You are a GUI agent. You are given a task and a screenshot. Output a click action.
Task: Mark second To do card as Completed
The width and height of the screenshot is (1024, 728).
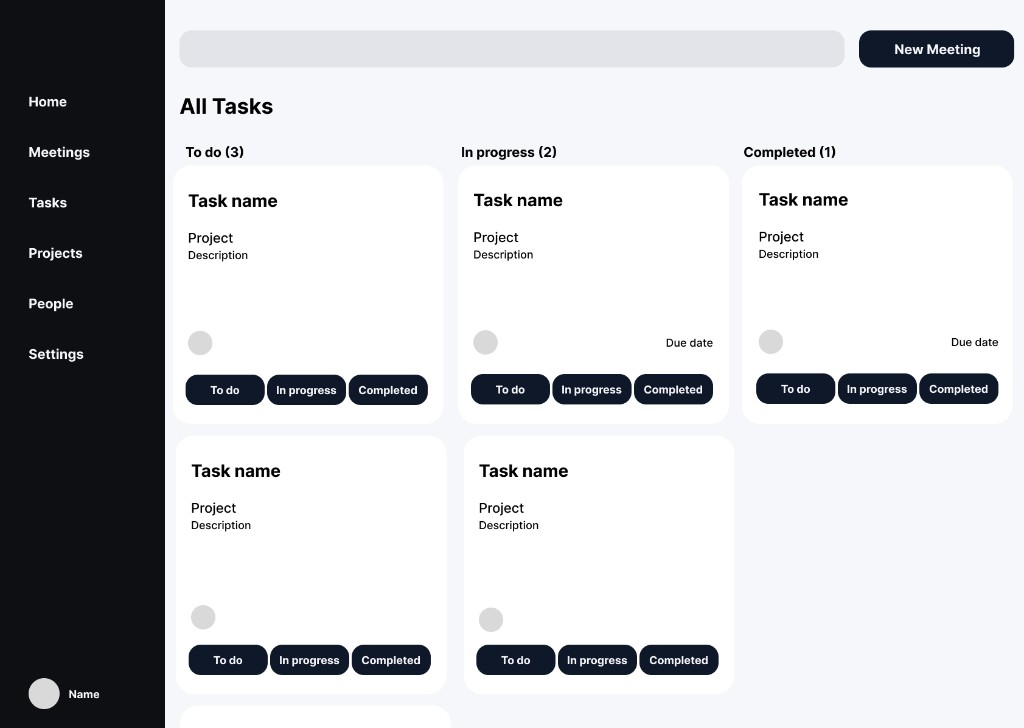coord(391,660)
